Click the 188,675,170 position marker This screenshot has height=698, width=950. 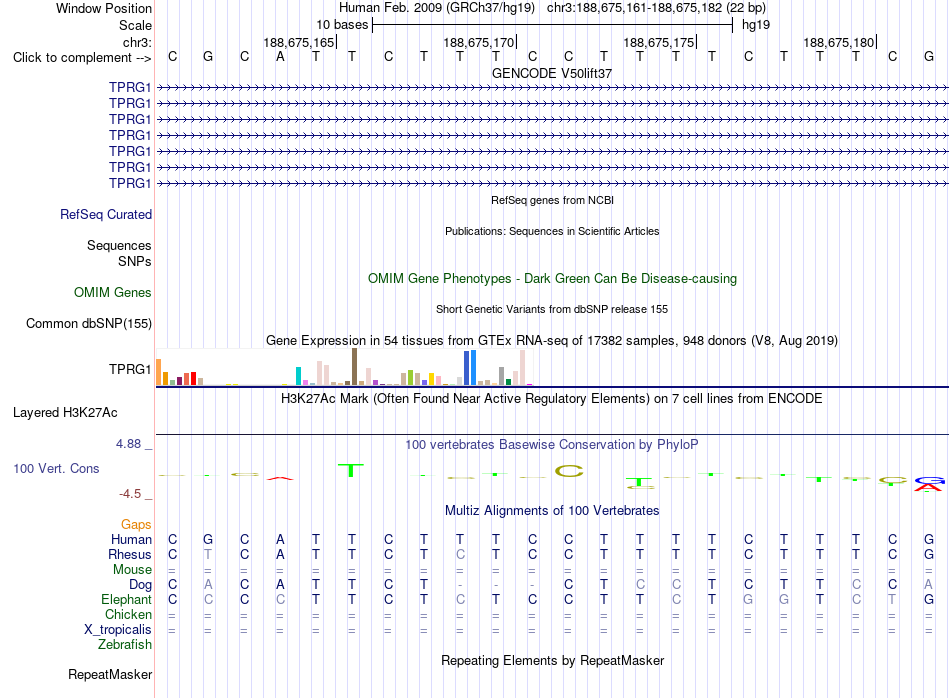point(479,42)
